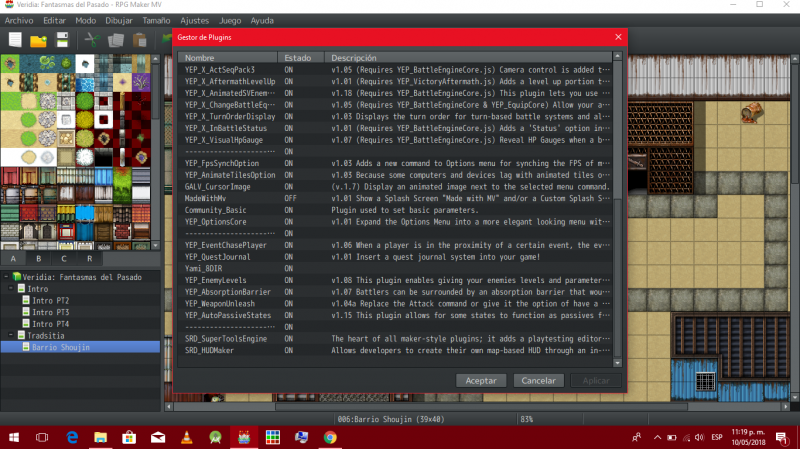Image resolution: width=800 pixels, height=449 pixels.
Task: Click the RPG Maker MV taskbar icon
Action: pos(244,437)
